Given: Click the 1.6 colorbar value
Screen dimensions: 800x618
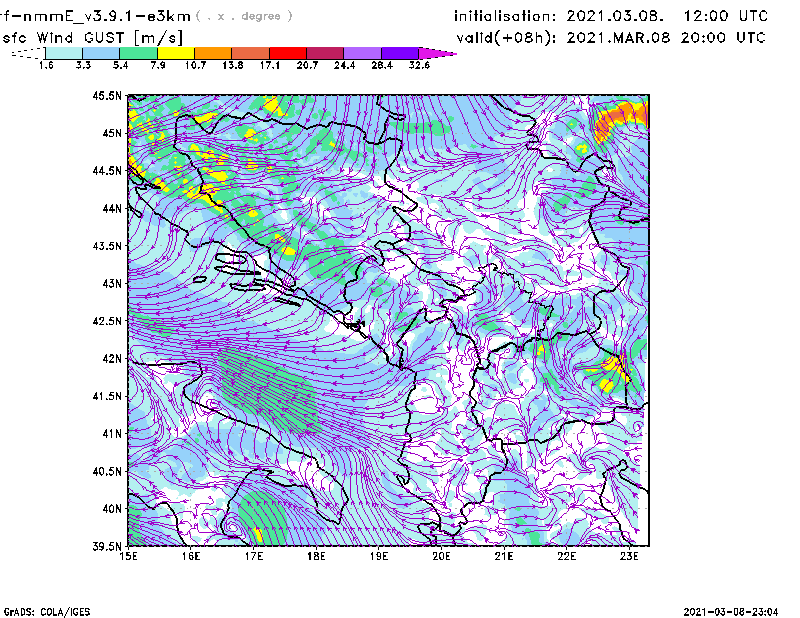Looking at the screenshot, I should (x=46, y=65).
